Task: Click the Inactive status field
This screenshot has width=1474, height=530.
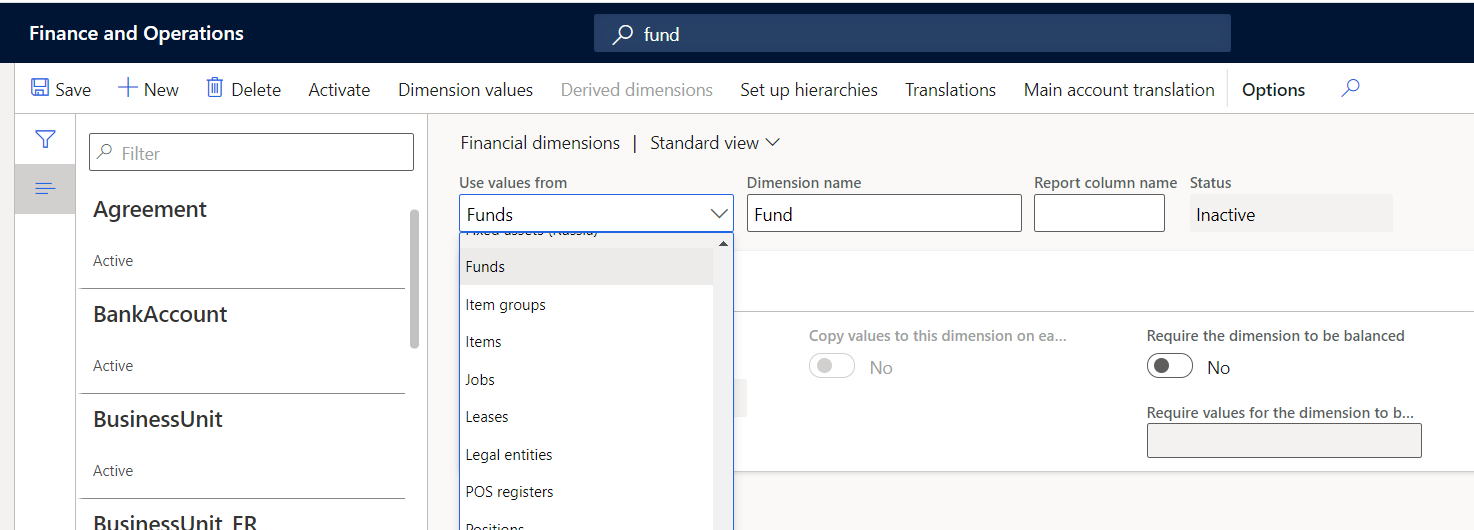Action: click(x=1291, y=213)
